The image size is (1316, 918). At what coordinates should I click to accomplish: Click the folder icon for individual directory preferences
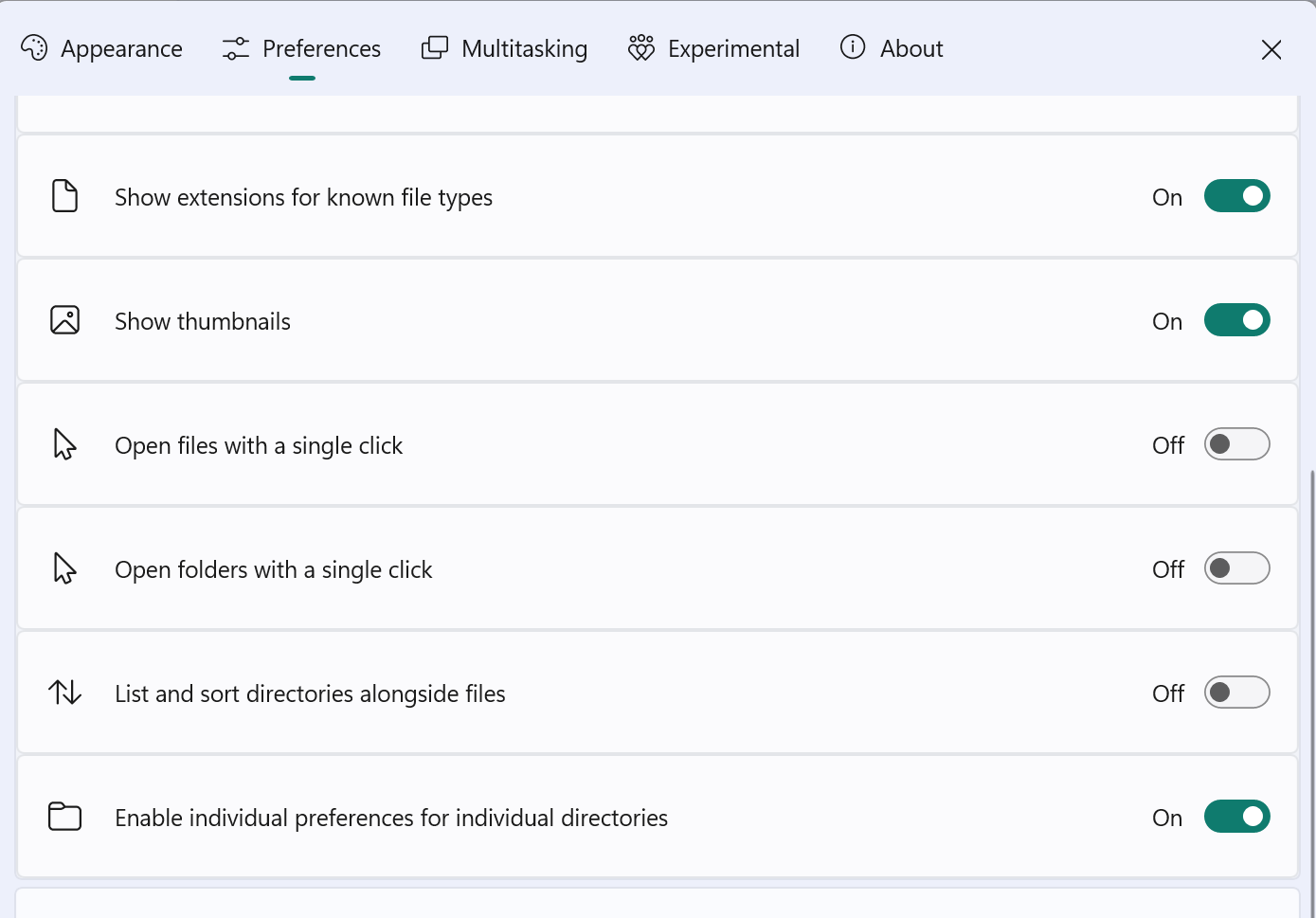click(64, 817)
